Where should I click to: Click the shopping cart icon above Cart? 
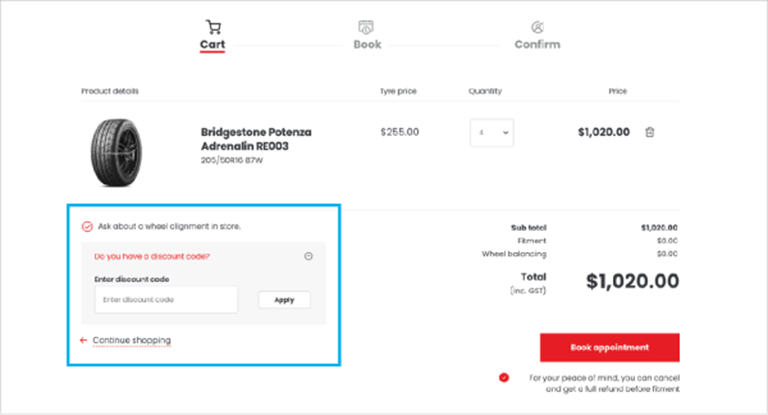click(213, 27)
